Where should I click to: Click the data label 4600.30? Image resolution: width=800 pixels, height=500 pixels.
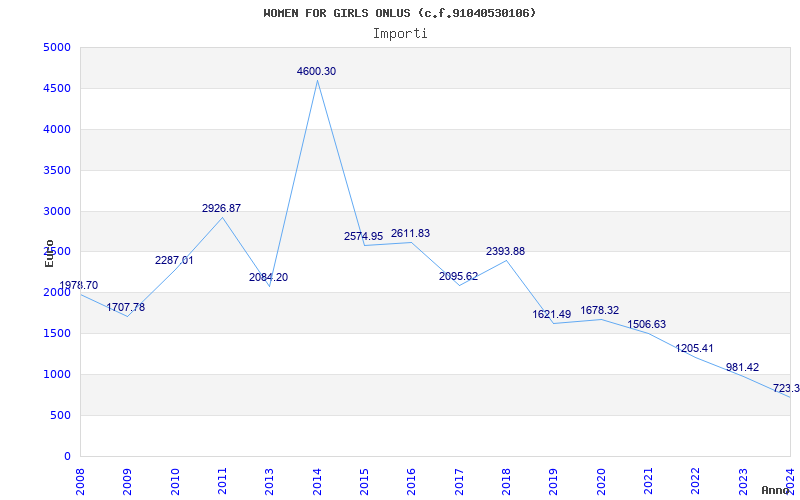[x=316, y=71]
